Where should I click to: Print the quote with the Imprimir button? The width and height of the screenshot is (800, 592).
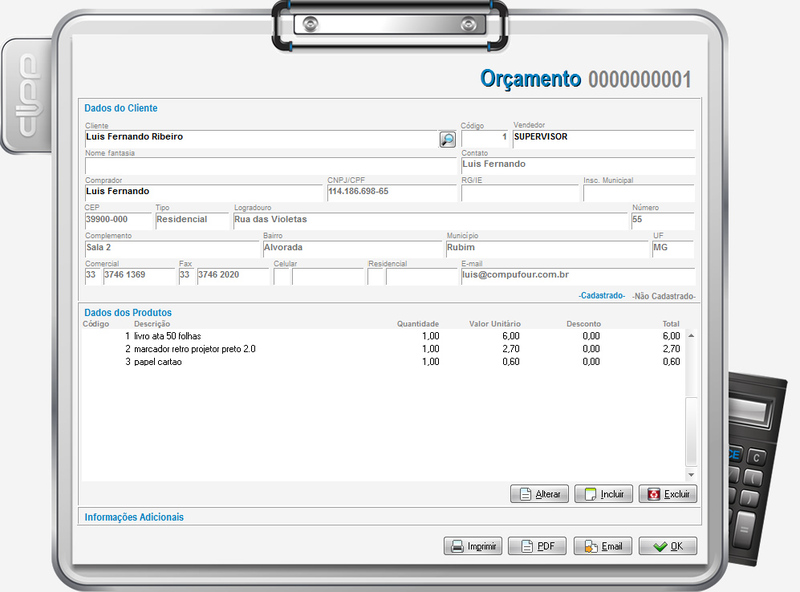pyautogui.click(x=472, y=546)
